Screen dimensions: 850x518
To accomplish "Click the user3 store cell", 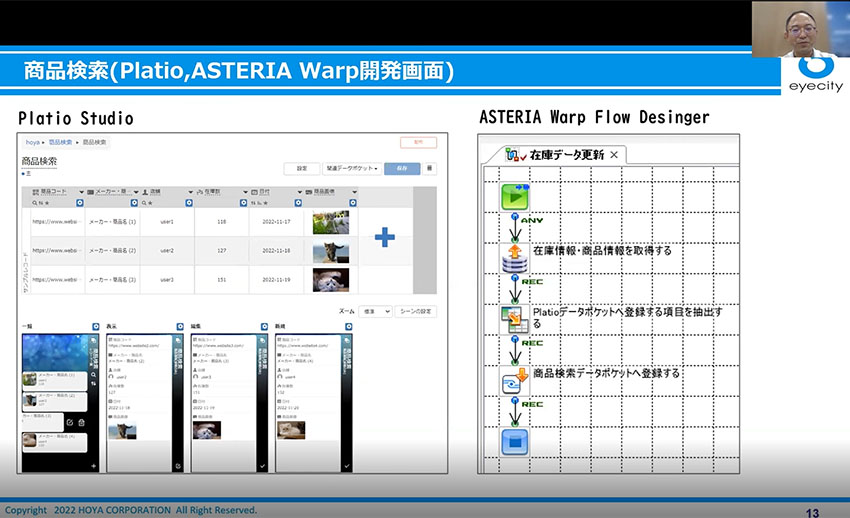I will click(167, 280).
